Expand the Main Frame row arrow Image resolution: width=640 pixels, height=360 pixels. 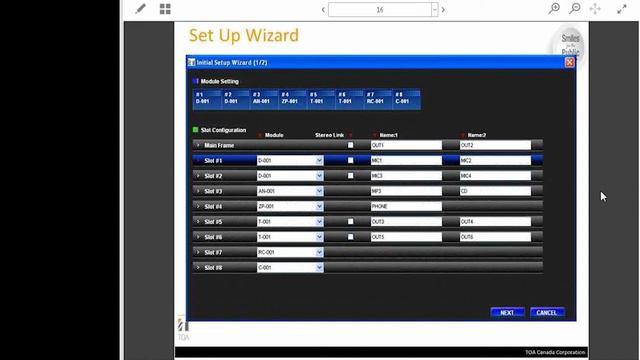click(x=198, y=145)
